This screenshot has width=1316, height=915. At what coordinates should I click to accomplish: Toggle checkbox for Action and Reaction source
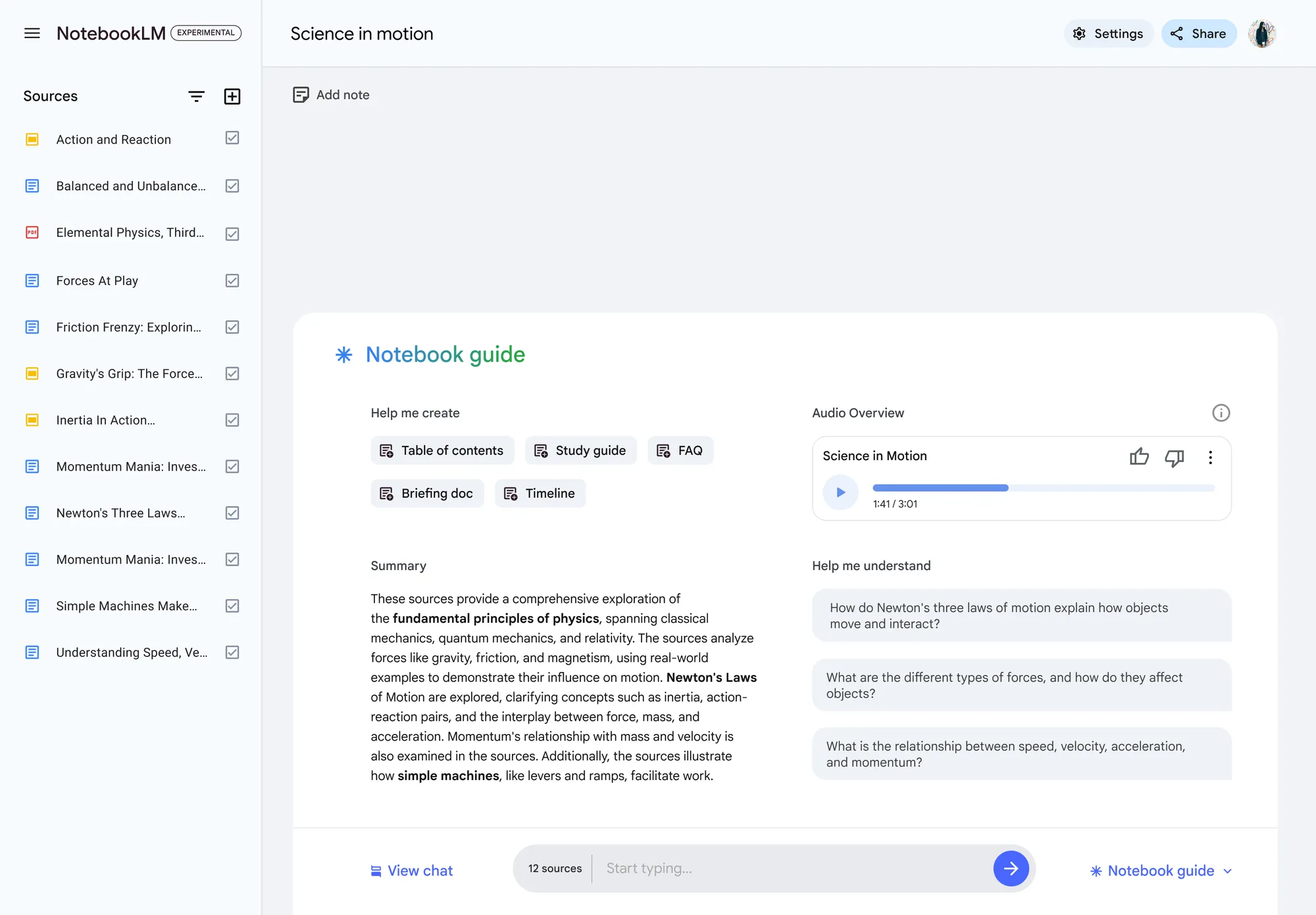233,139
